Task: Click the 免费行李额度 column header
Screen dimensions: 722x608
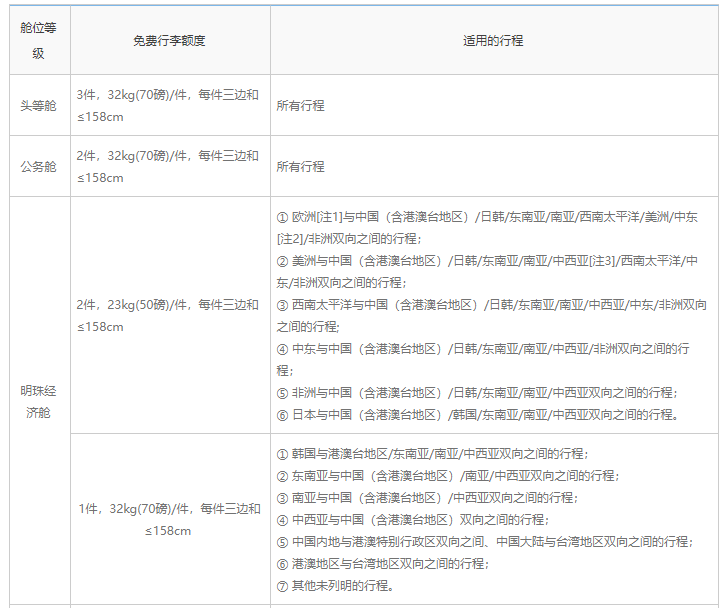Action: tap(169, 41)
